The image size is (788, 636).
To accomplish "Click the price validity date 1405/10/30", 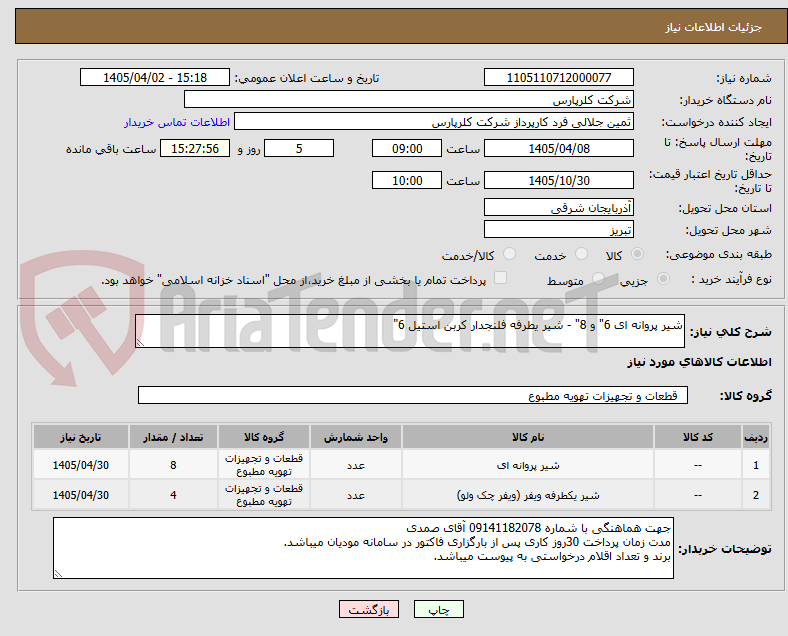I will click(x=559, y=181).
